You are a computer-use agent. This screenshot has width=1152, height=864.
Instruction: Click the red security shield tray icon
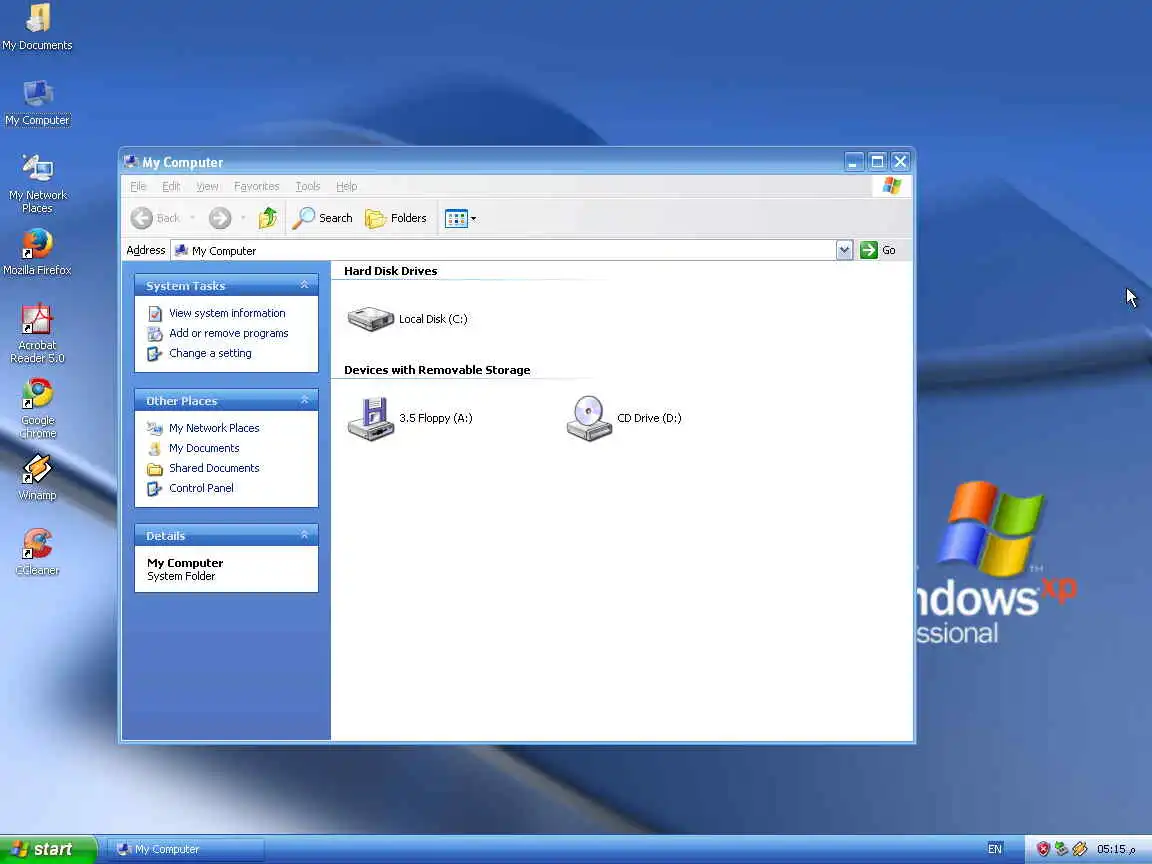pos(1043,849)
